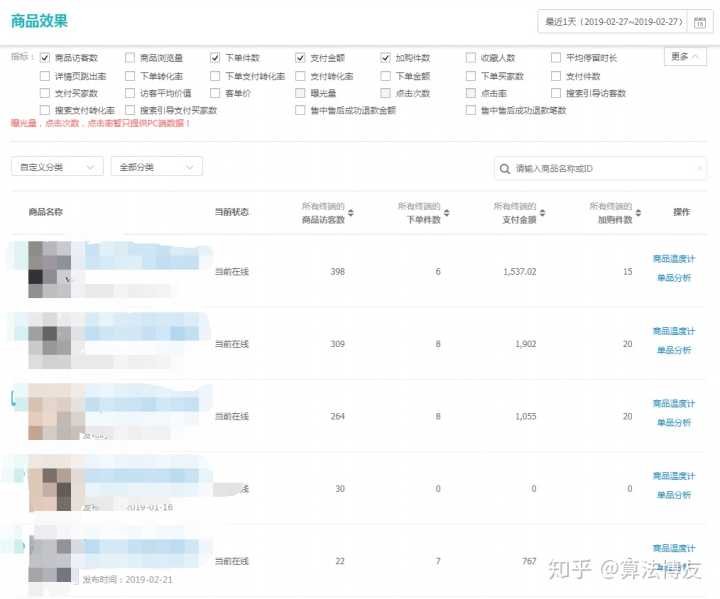Screen dimensions: 720x599
Task: Select the payment amount 1,055 cell
Action: click(525, 416)
